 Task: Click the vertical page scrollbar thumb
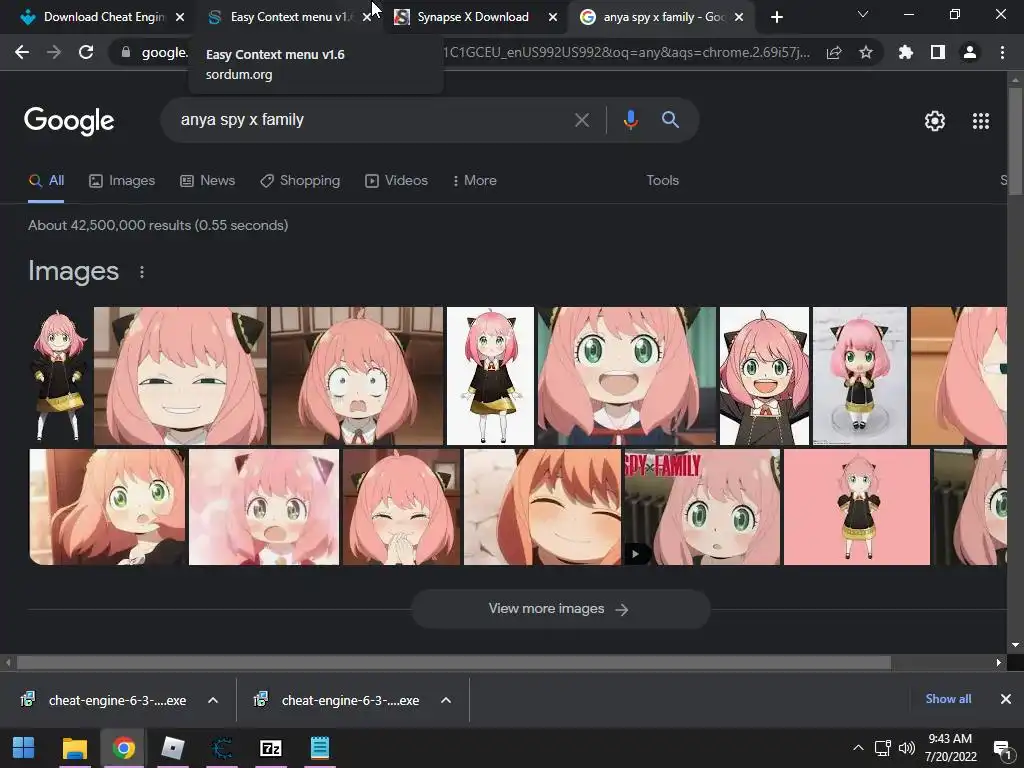[x=1015, y=140]
